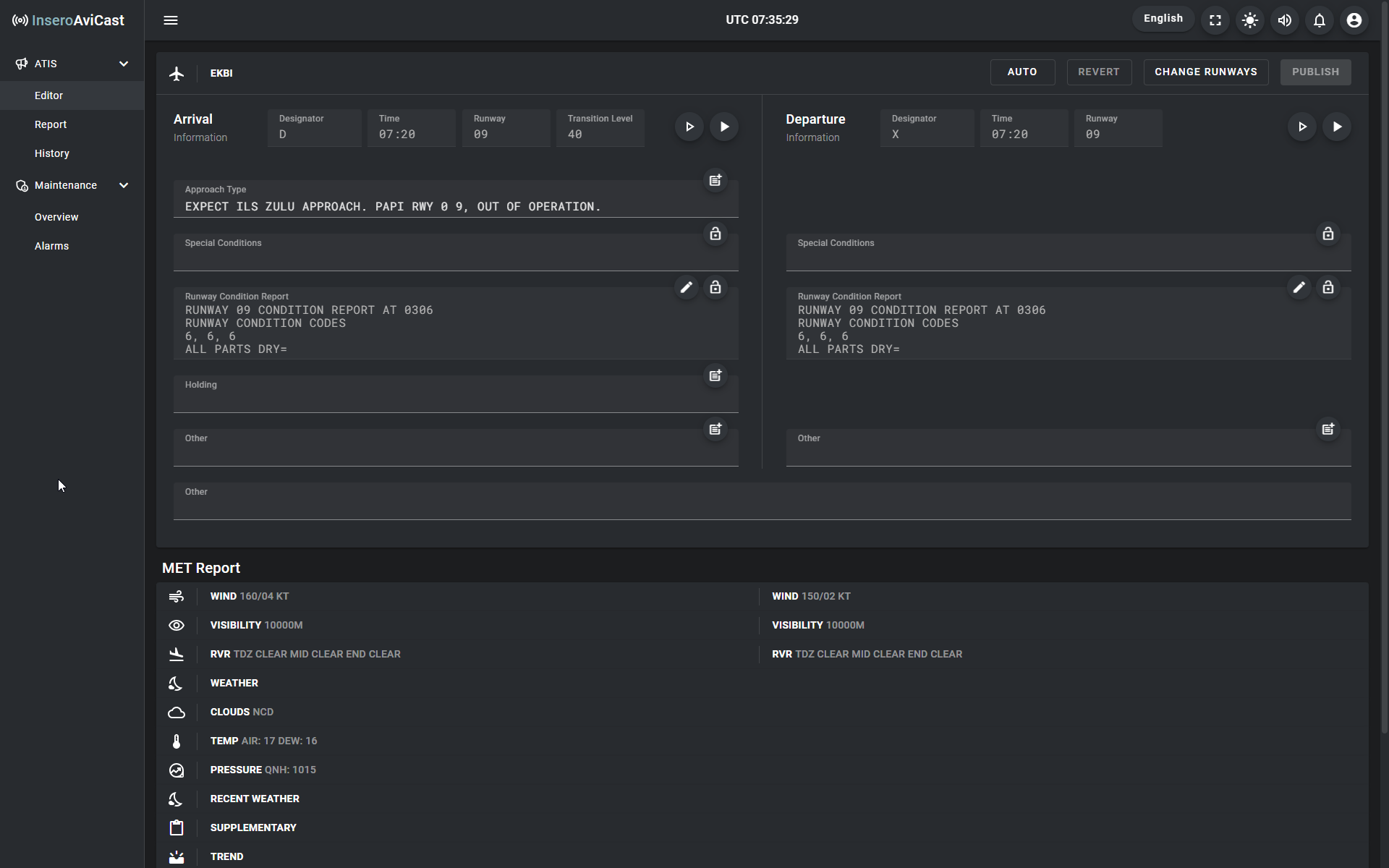Open the English language selector

(1163, 19)
